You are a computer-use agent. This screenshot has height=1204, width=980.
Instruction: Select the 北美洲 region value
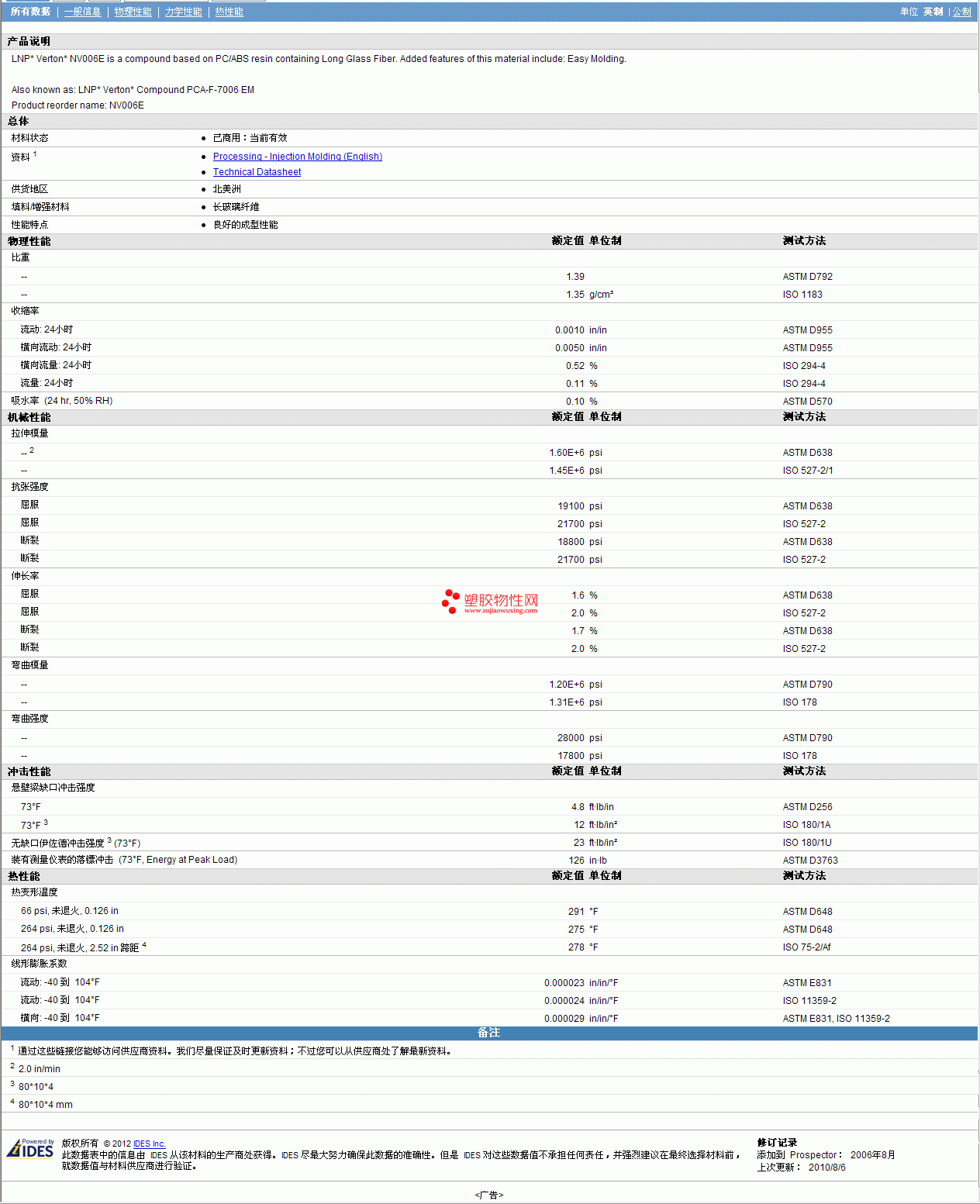227,189
